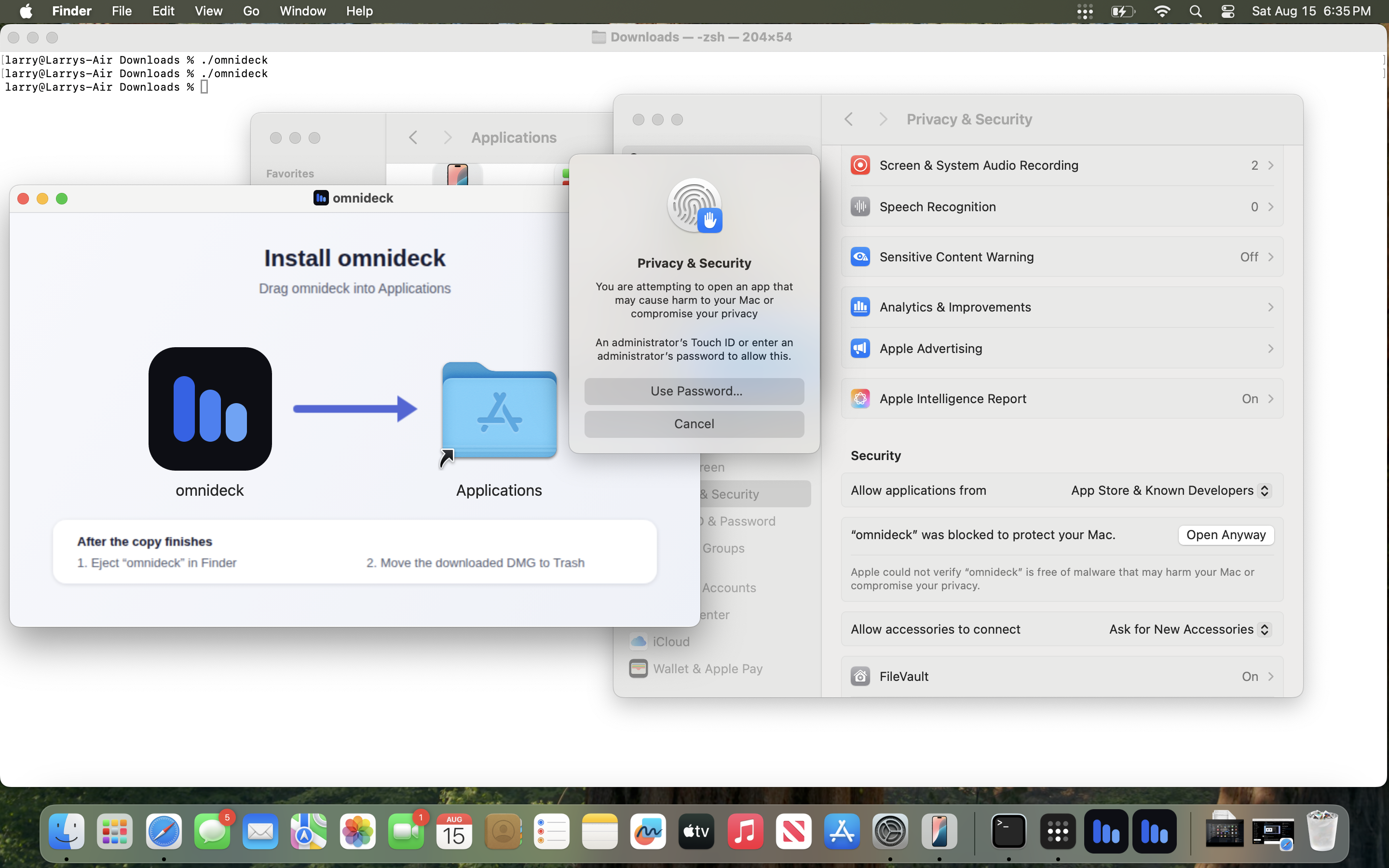Open Notes from the Dock
This screenshot has height=868, width=1389.
click(x=600, y=831)
